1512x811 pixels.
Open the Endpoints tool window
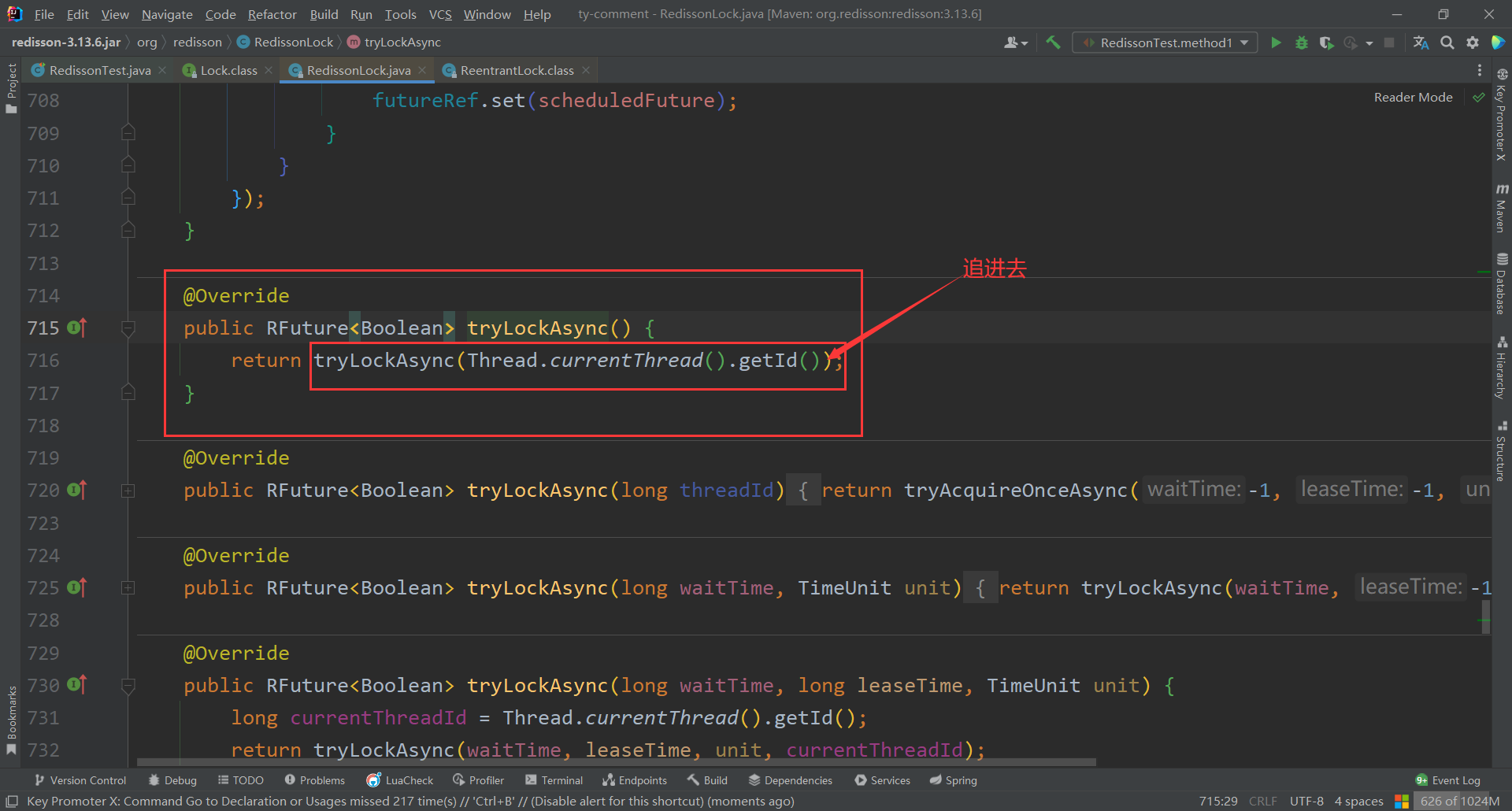click(x=635, y=780)
